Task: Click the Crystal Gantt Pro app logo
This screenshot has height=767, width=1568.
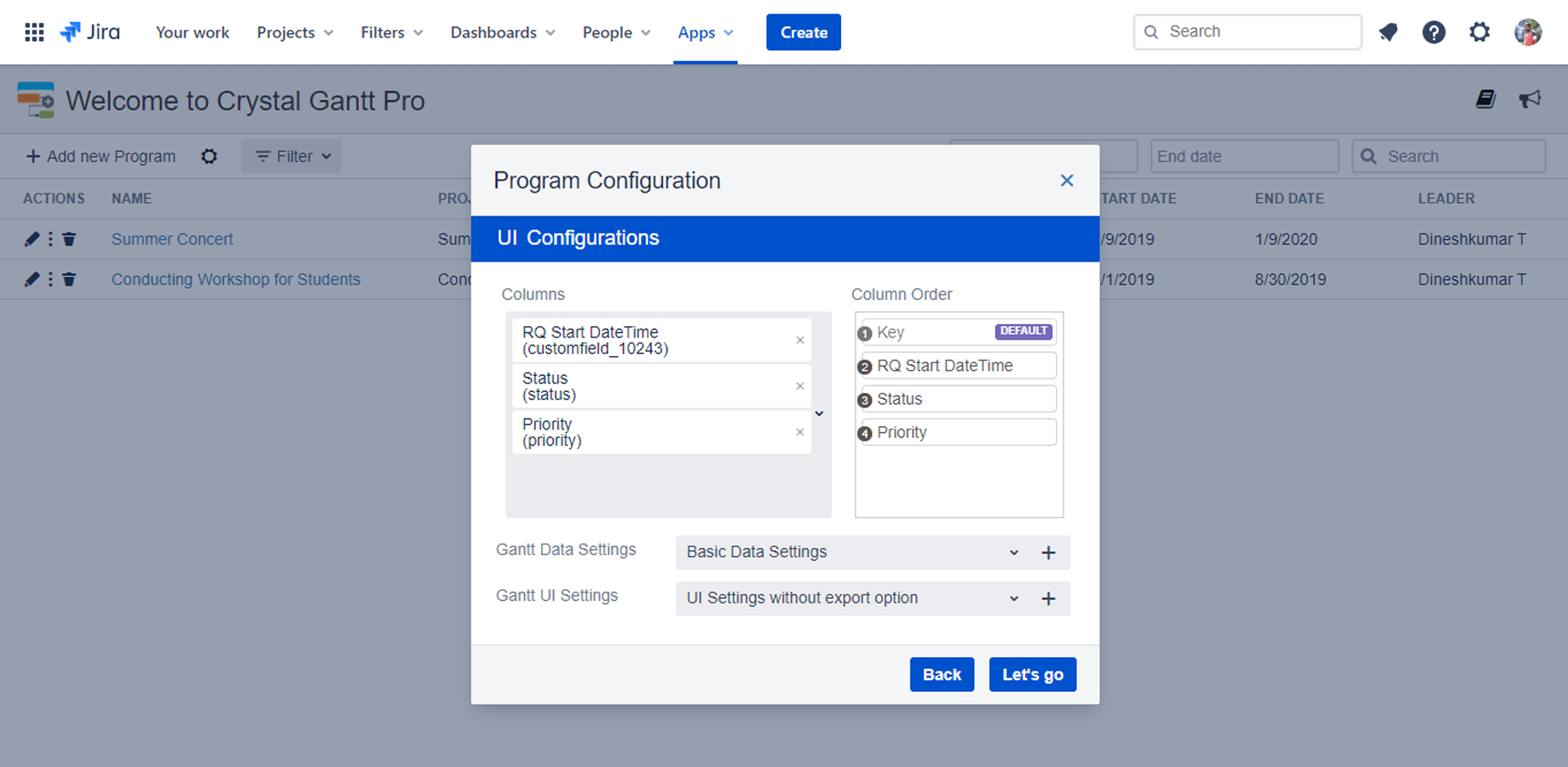Action: pyautogui.click(x=36, y=100)
